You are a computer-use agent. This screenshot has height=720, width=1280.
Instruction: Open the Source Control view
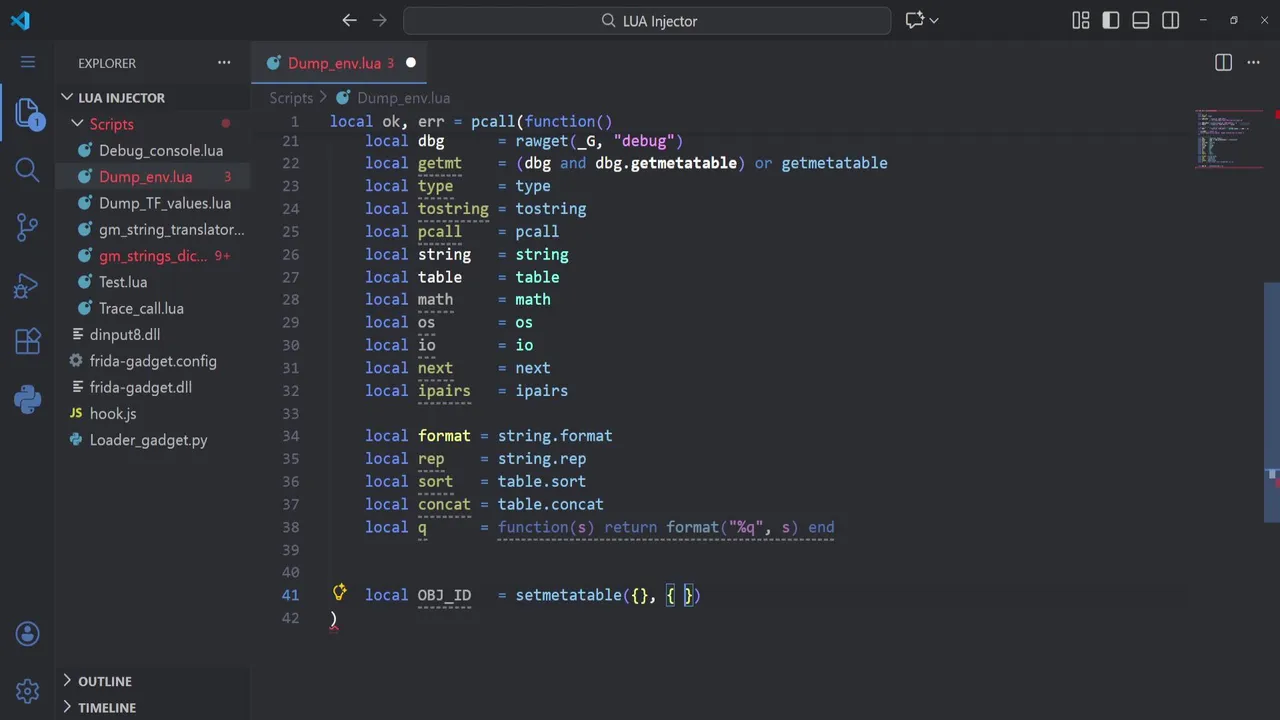click(28, 227)
